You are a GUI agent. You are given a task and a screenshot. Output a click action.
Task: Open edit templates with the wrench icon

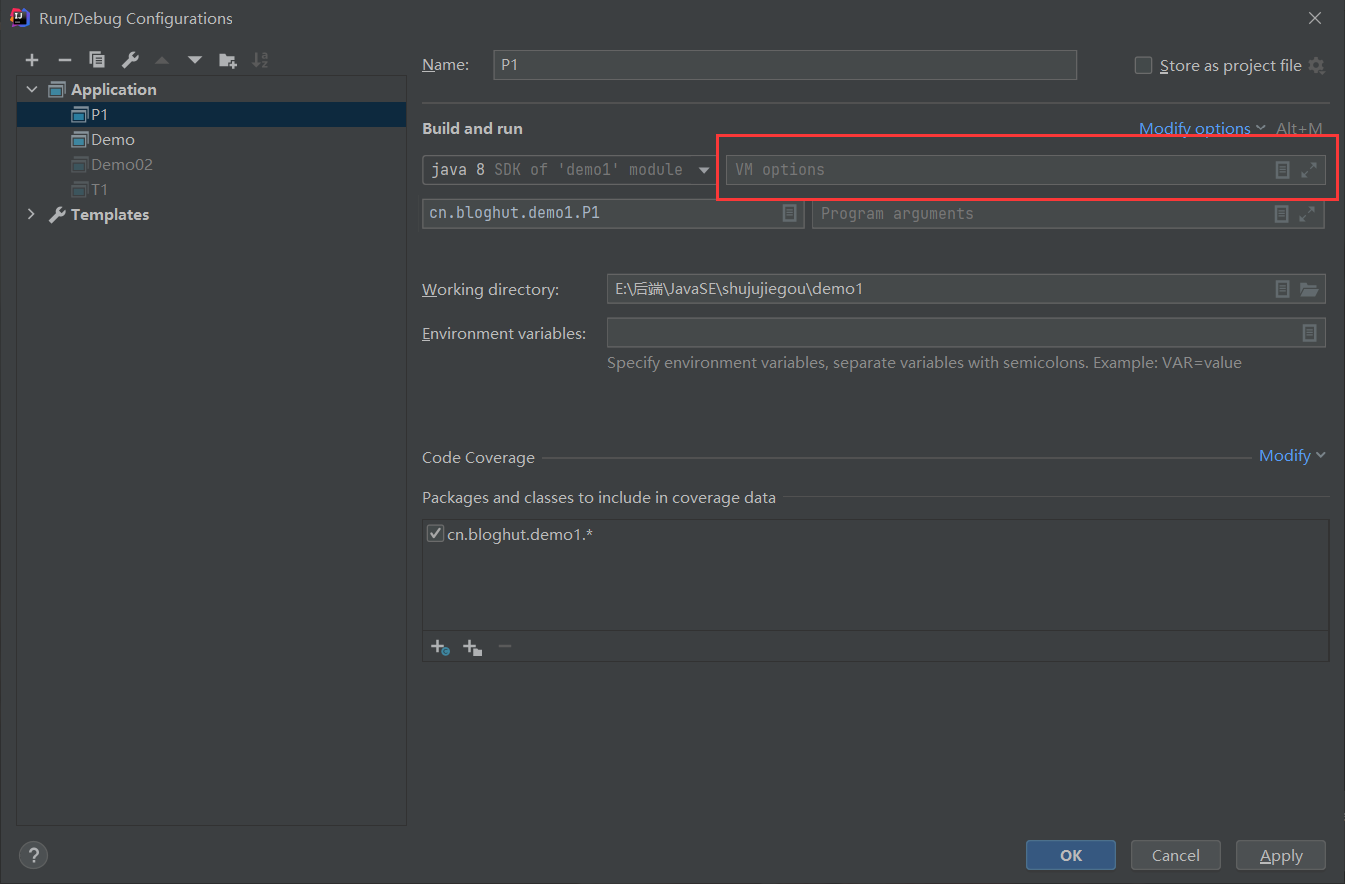(x=129, y=59)
